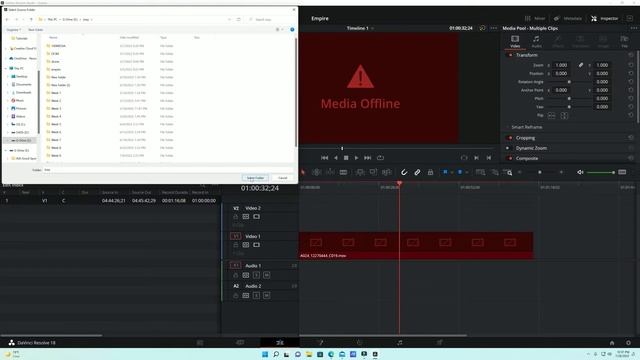This screenshot has height=360, width=640.
Task: Stop playback in the viewer
Action: pyautogui.click(x=346, y=158)
